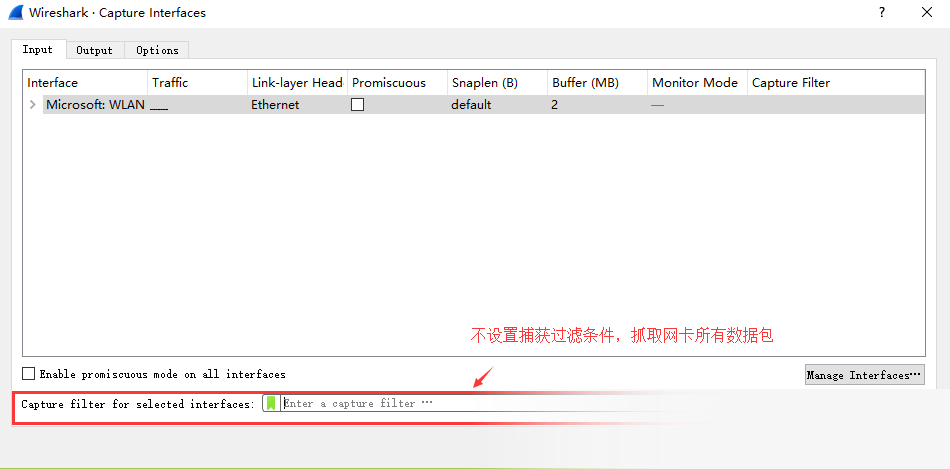Click the Monitor Mode column header

tap(697, 82)
